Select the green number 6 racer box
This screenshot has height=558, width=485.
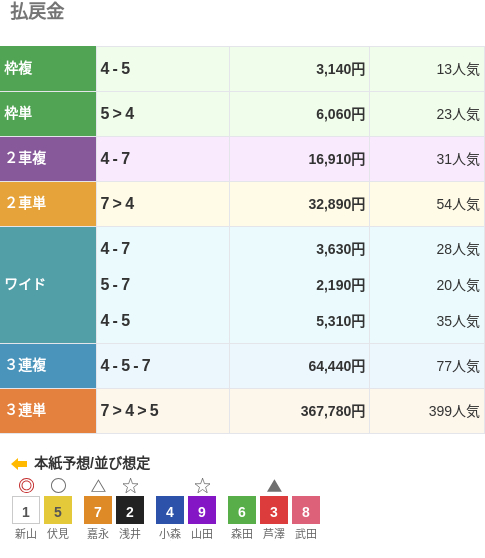click(242, 510)
